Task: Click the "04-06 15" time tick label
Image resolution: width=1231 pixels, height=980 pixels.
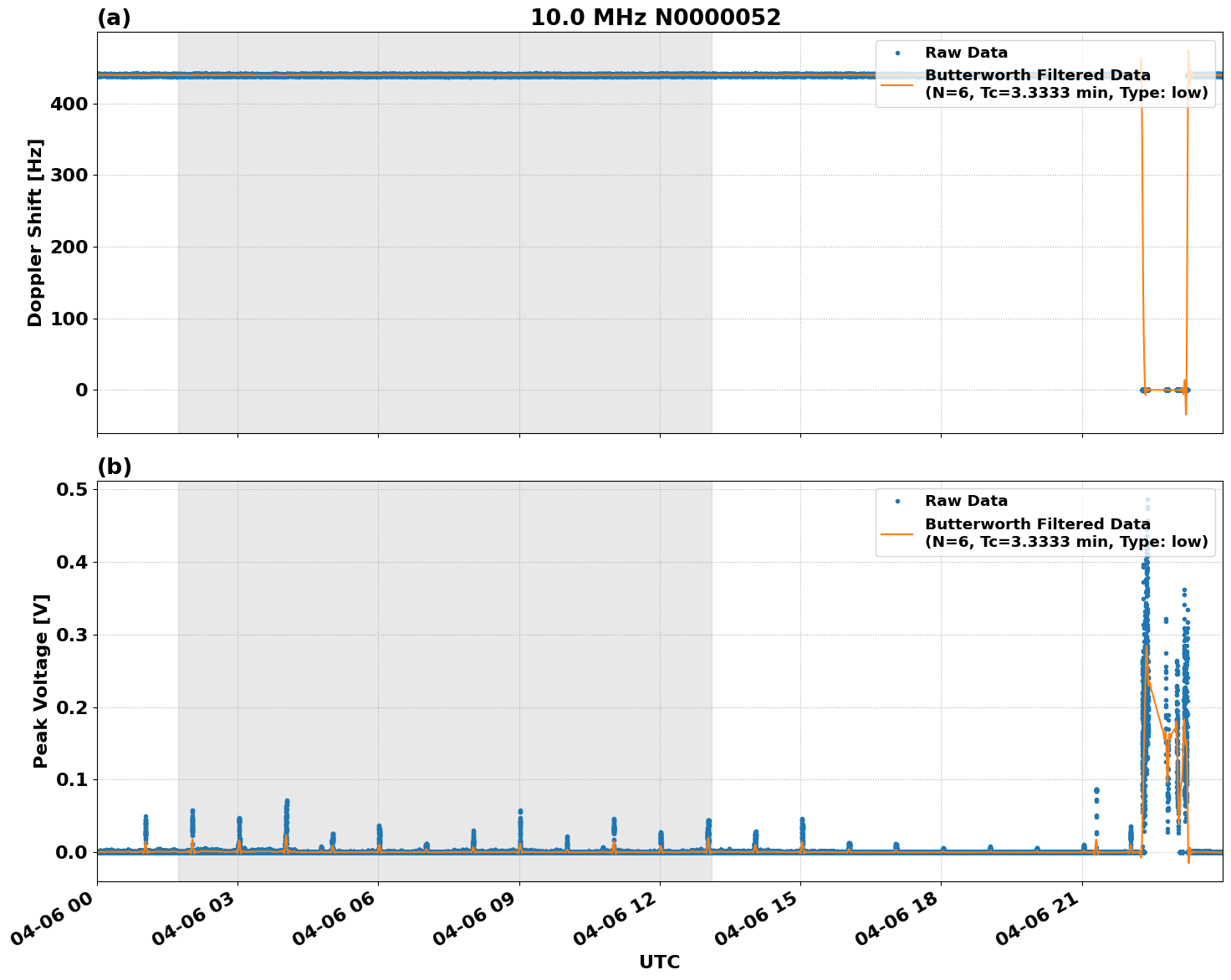Action: [x=755, y=919]
